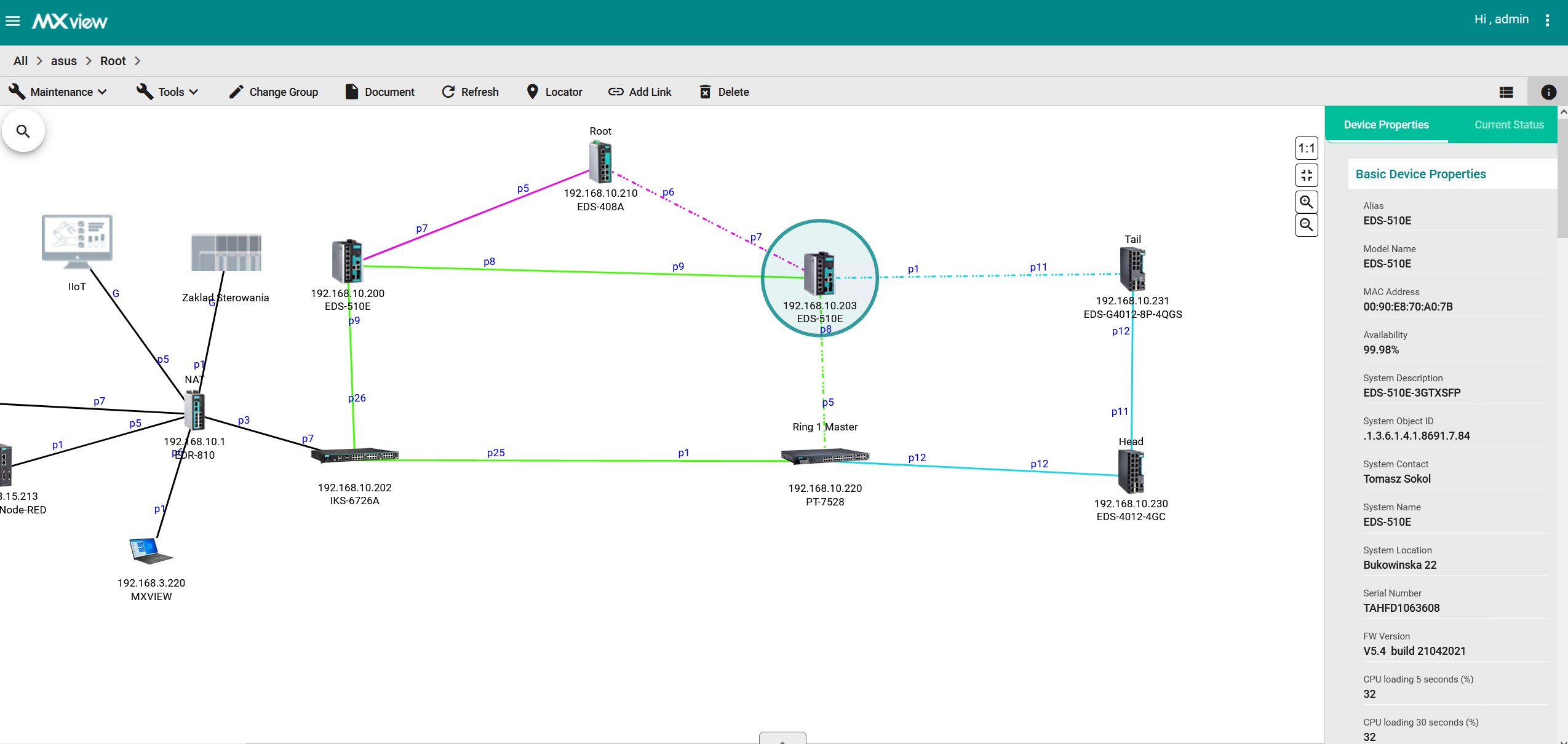Image resolution: width=1568 pixels, height=744 pixels.
Task: Open the topology search magnifier
Action: pos(23,131)
